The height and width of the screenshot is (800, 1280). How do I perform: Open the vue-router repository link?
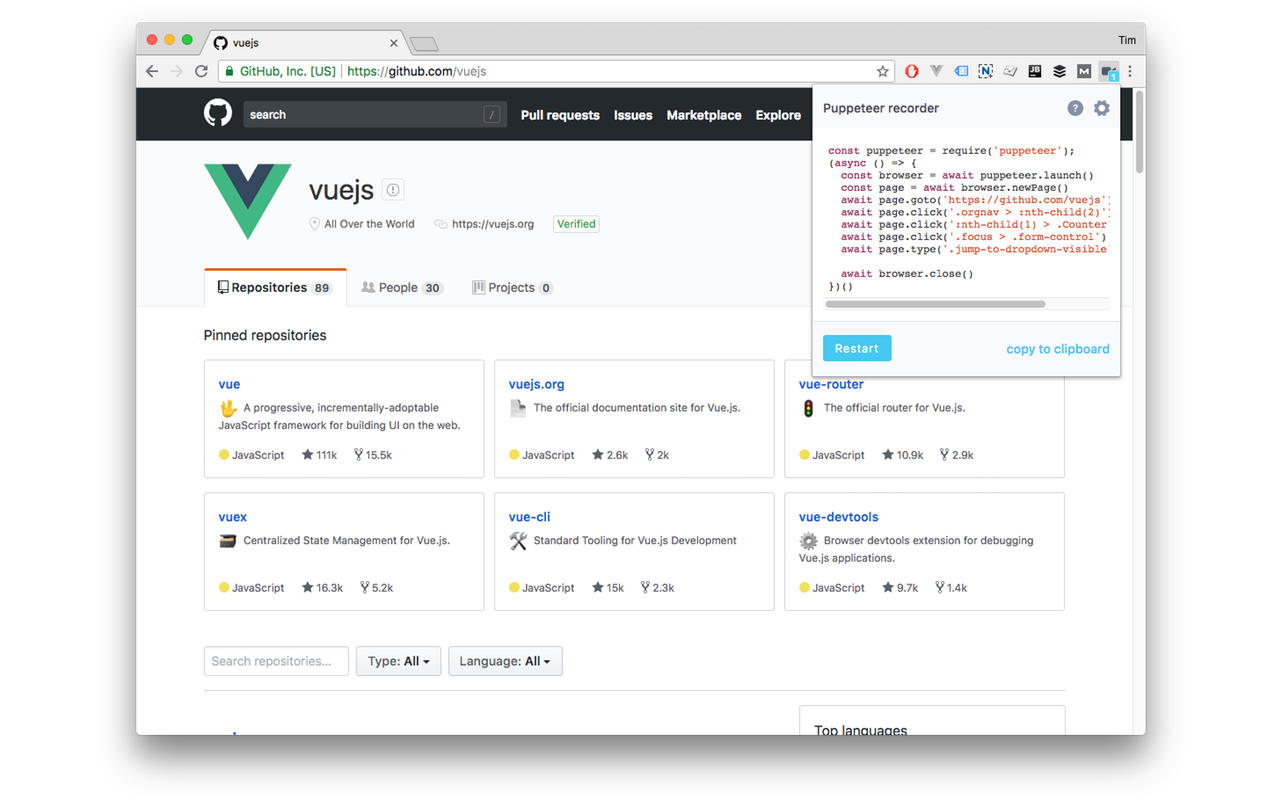pos(831,384)
